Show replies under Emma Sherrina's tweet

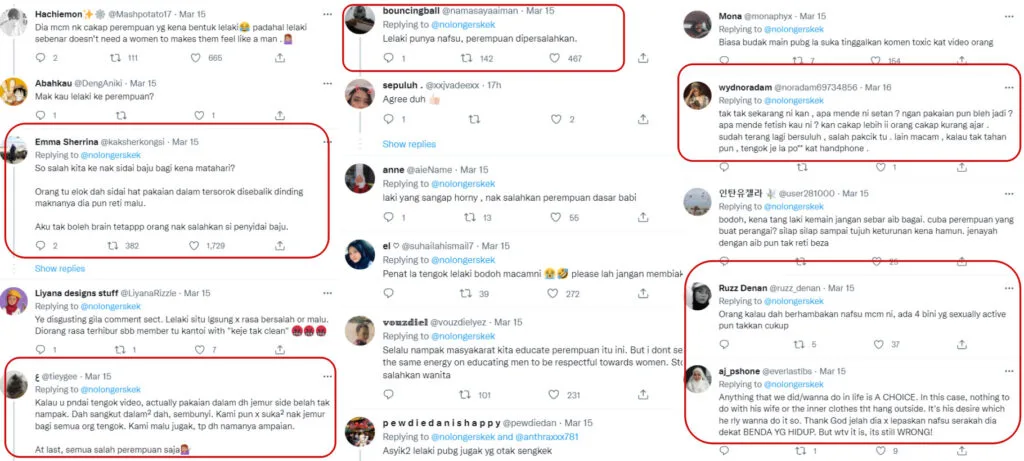60,269
